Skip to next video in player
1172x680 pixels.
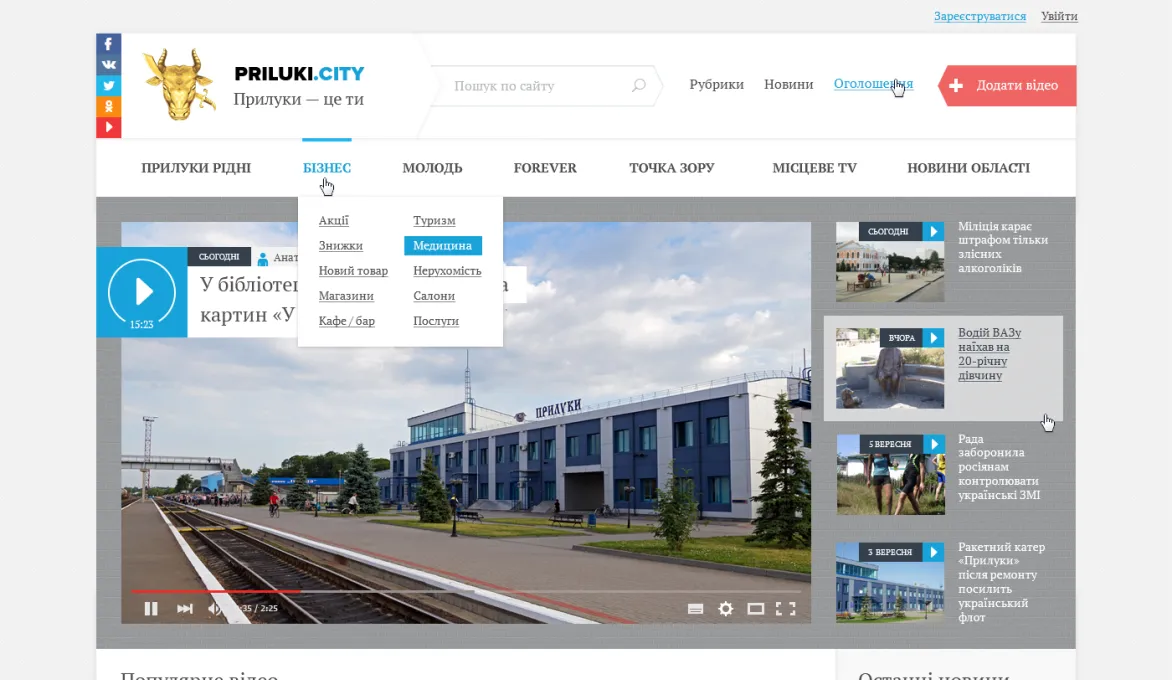coord(185,609)
